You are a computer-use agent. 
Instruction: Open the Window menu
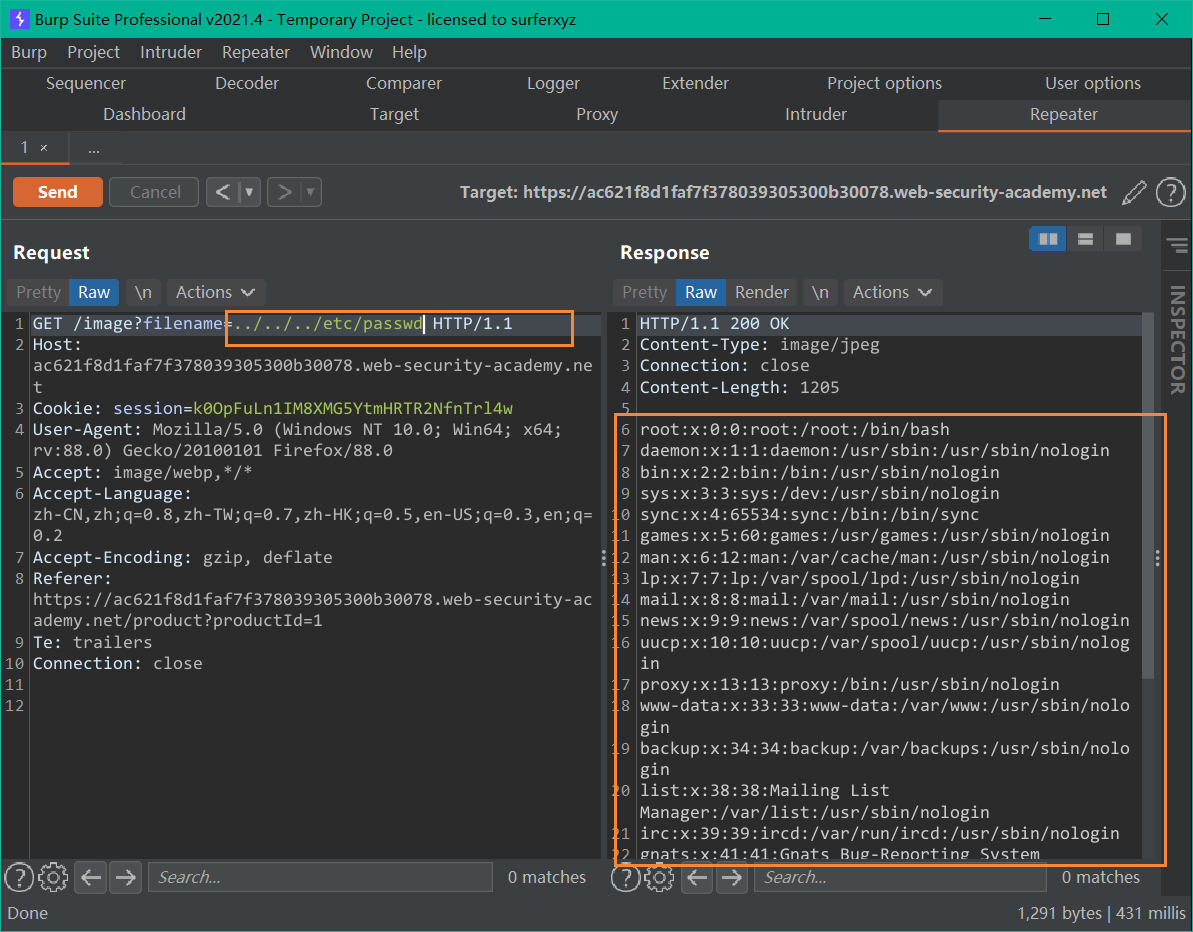(x=342, y=52)
